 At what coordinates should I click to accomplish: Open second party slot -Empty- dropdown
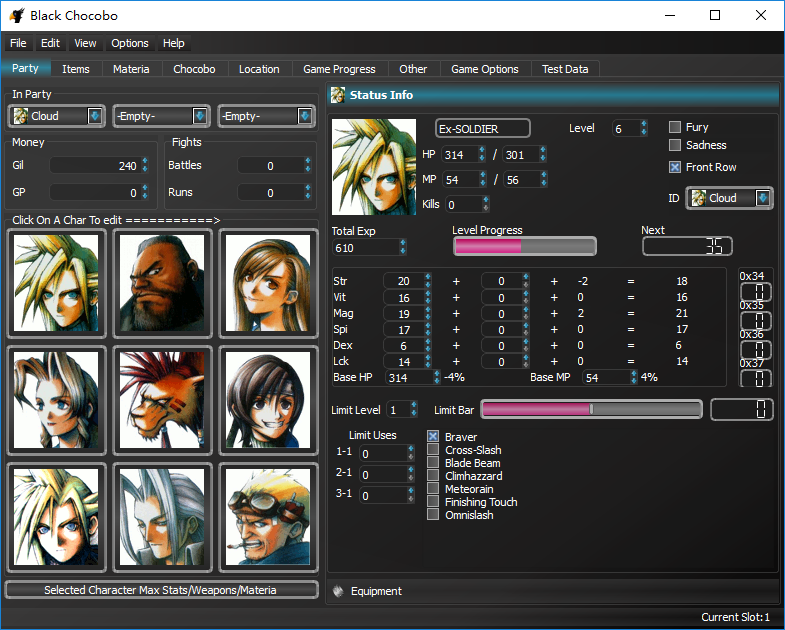click(162, 116)
